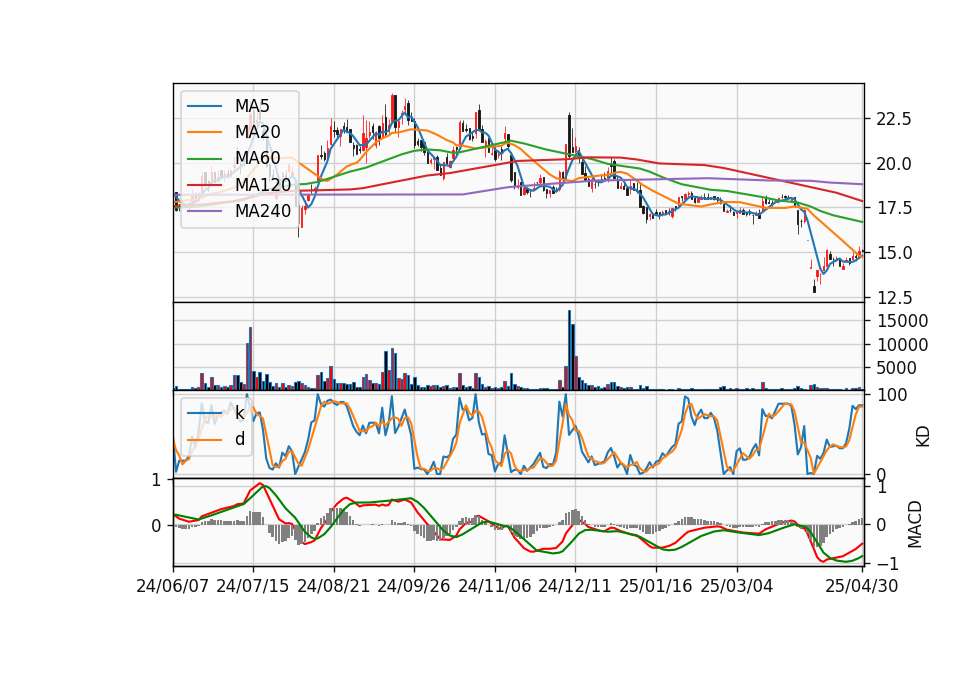Click the MACD vertical axis title
This screenshot has height=690, width=960.
[x=915, y=524]
